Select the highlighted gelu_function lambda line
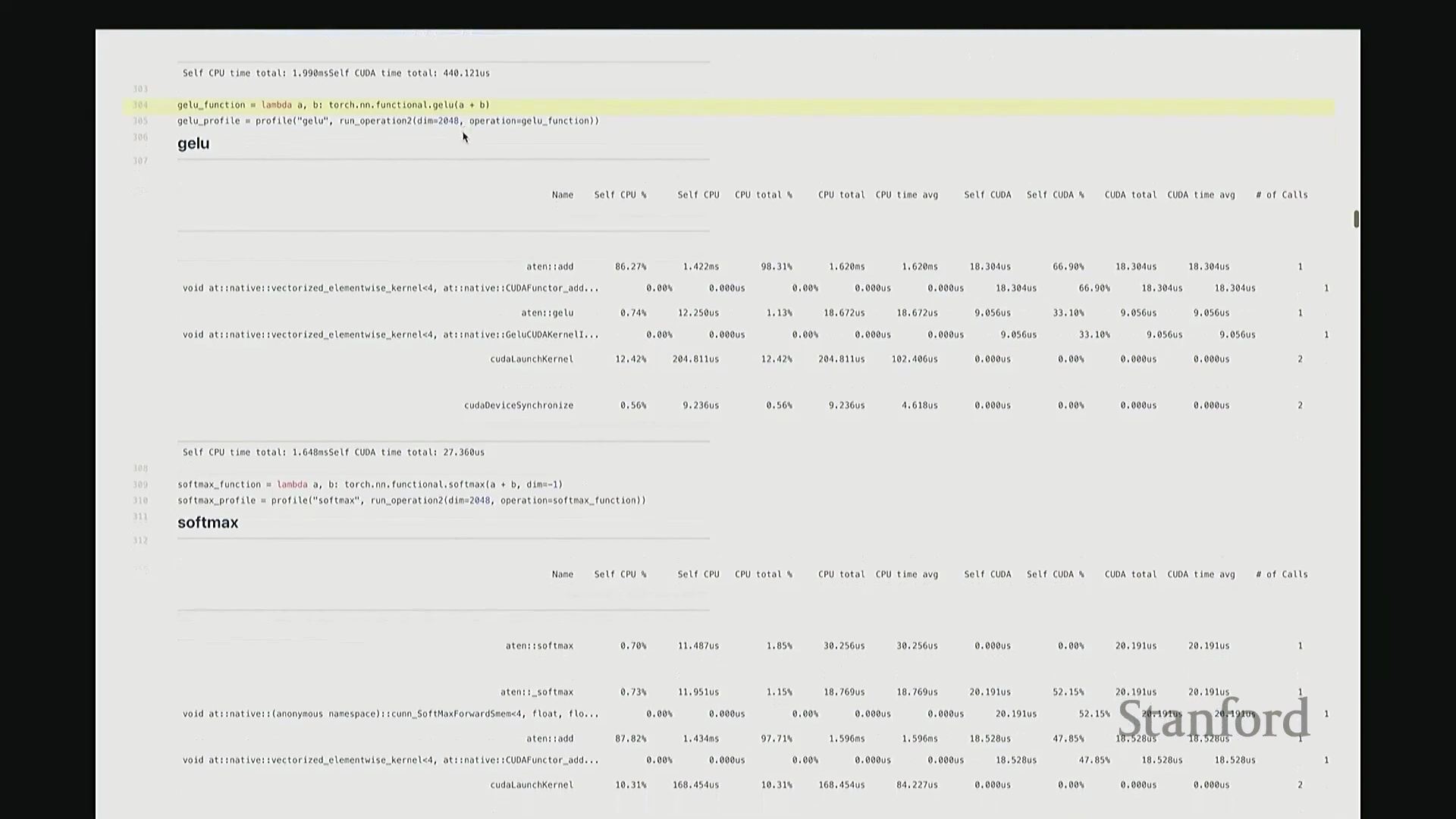Image resolution: width=1456 pixels, height=819 pixels. pyautogui.click(x=334, y=105)
